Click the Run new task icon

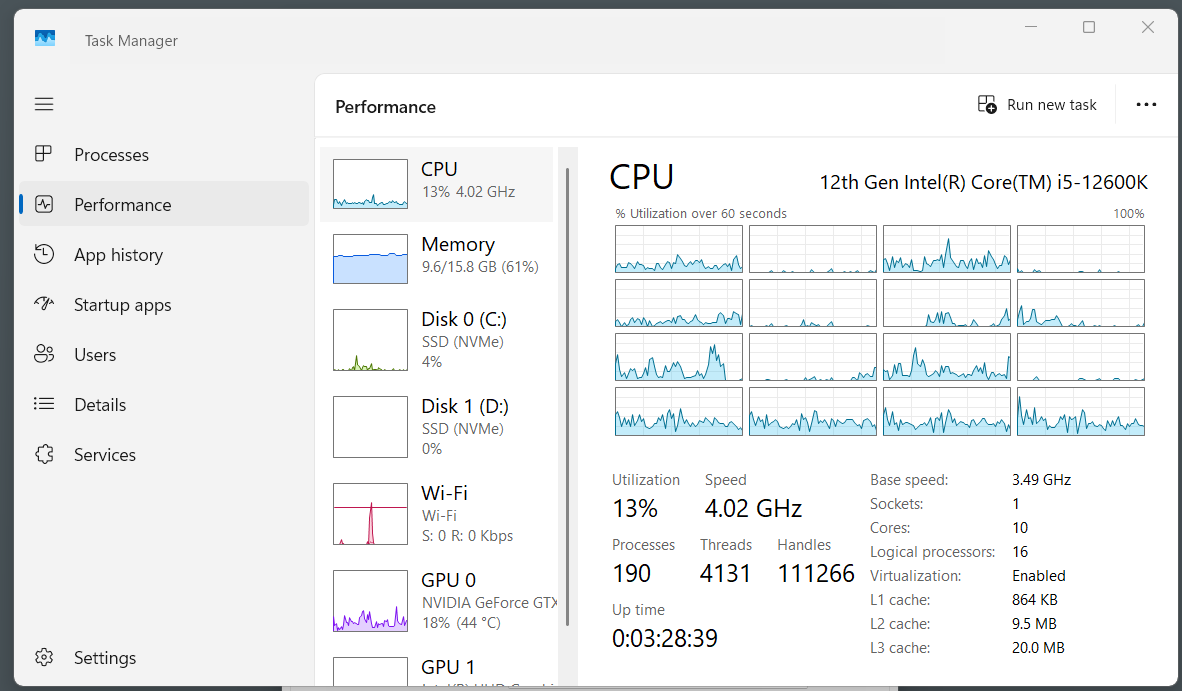987,105
